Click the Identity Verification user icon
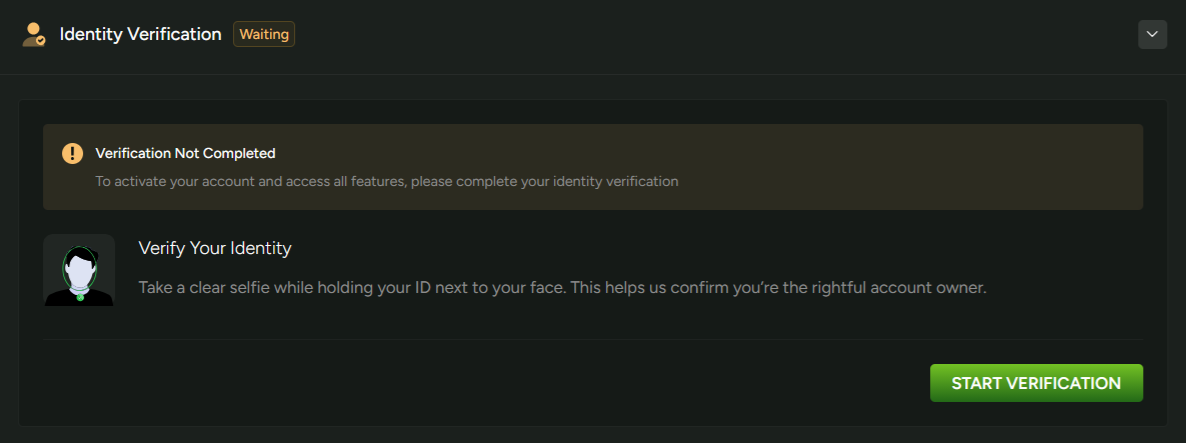This screenshot has width=1186, height=443. pos(33,34)
